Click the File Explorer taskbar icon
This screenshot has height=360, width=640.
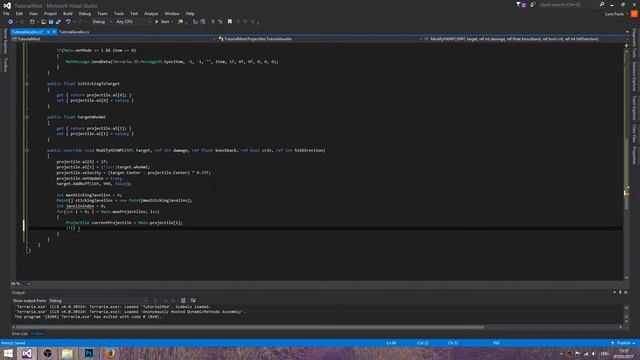tap(67, 353)
